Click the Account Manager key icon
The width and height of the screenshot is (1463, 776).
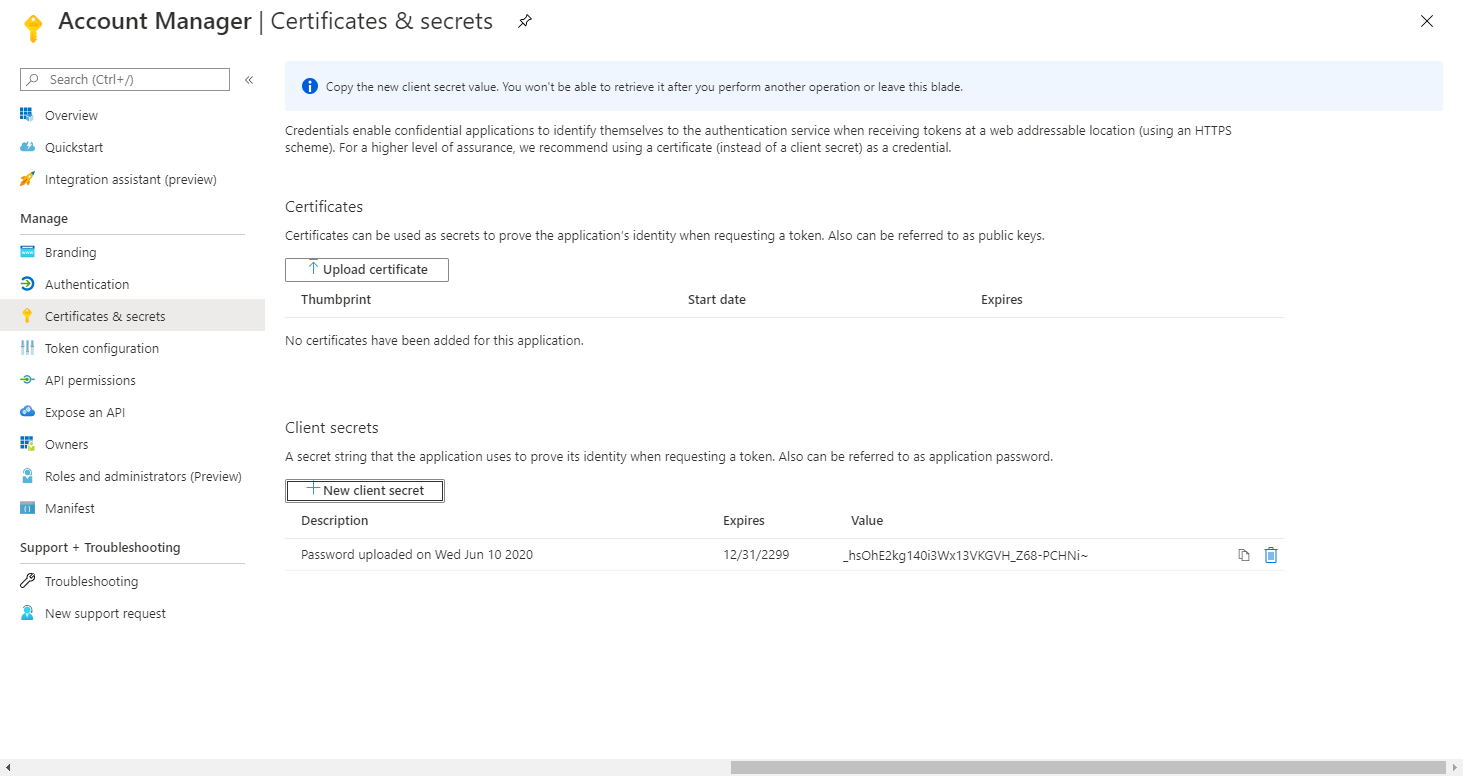click(33, 28)
